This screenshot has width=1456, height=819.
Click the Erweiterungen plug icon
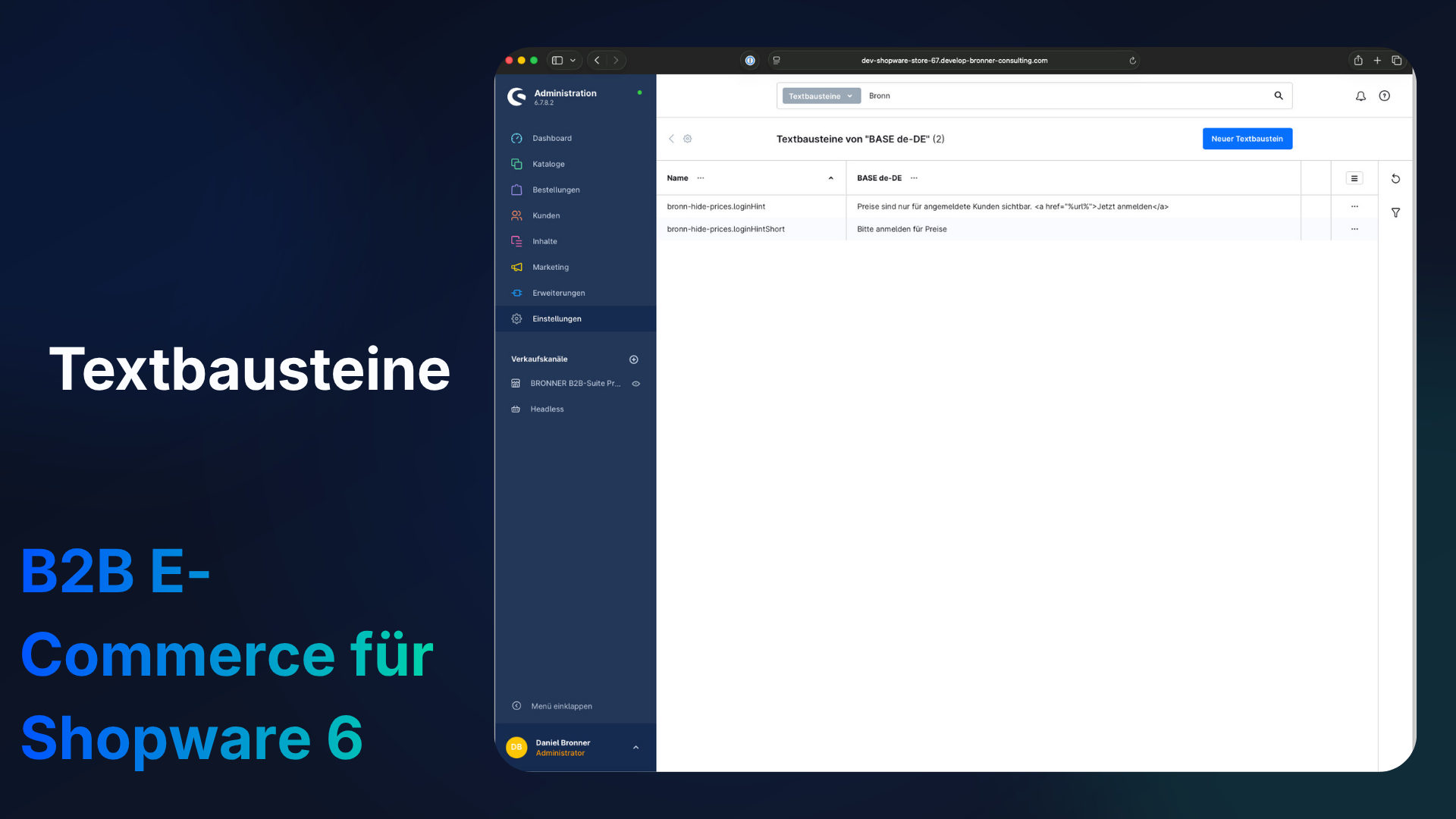[x=516, y=293]
